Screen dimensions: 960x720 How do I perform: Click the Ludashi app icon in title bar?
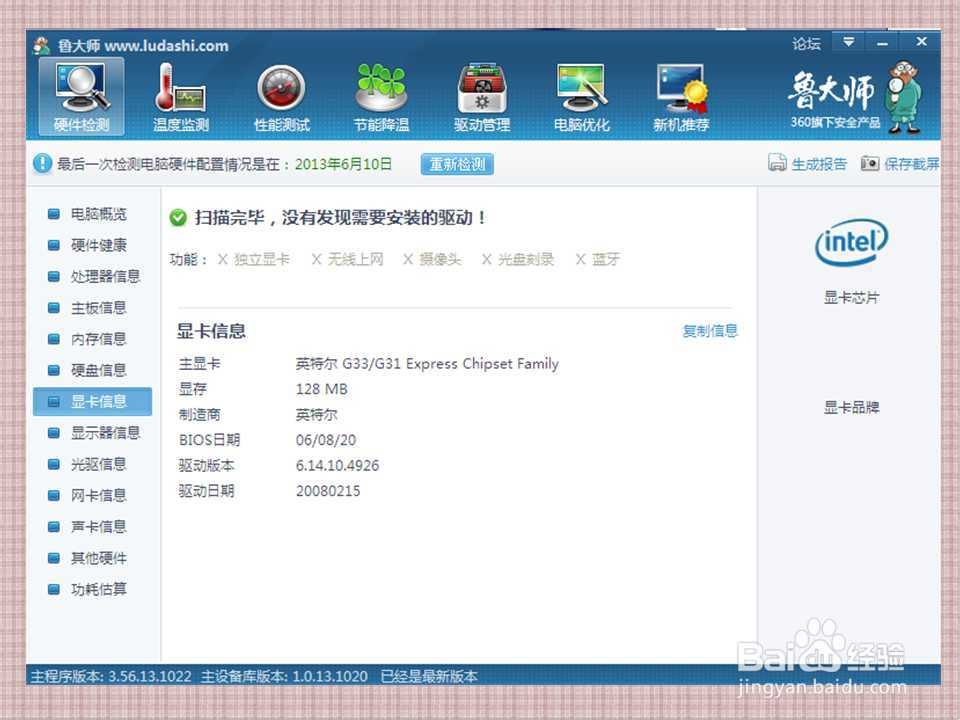pos(42,45)
